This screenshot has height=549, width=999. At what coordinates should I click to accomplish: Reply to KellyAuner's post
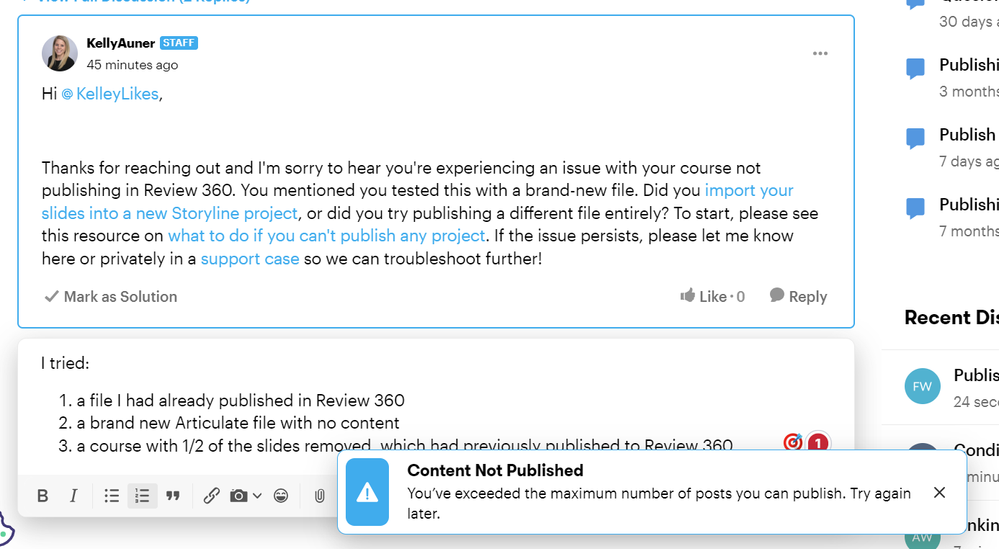[x=798, y=296]
